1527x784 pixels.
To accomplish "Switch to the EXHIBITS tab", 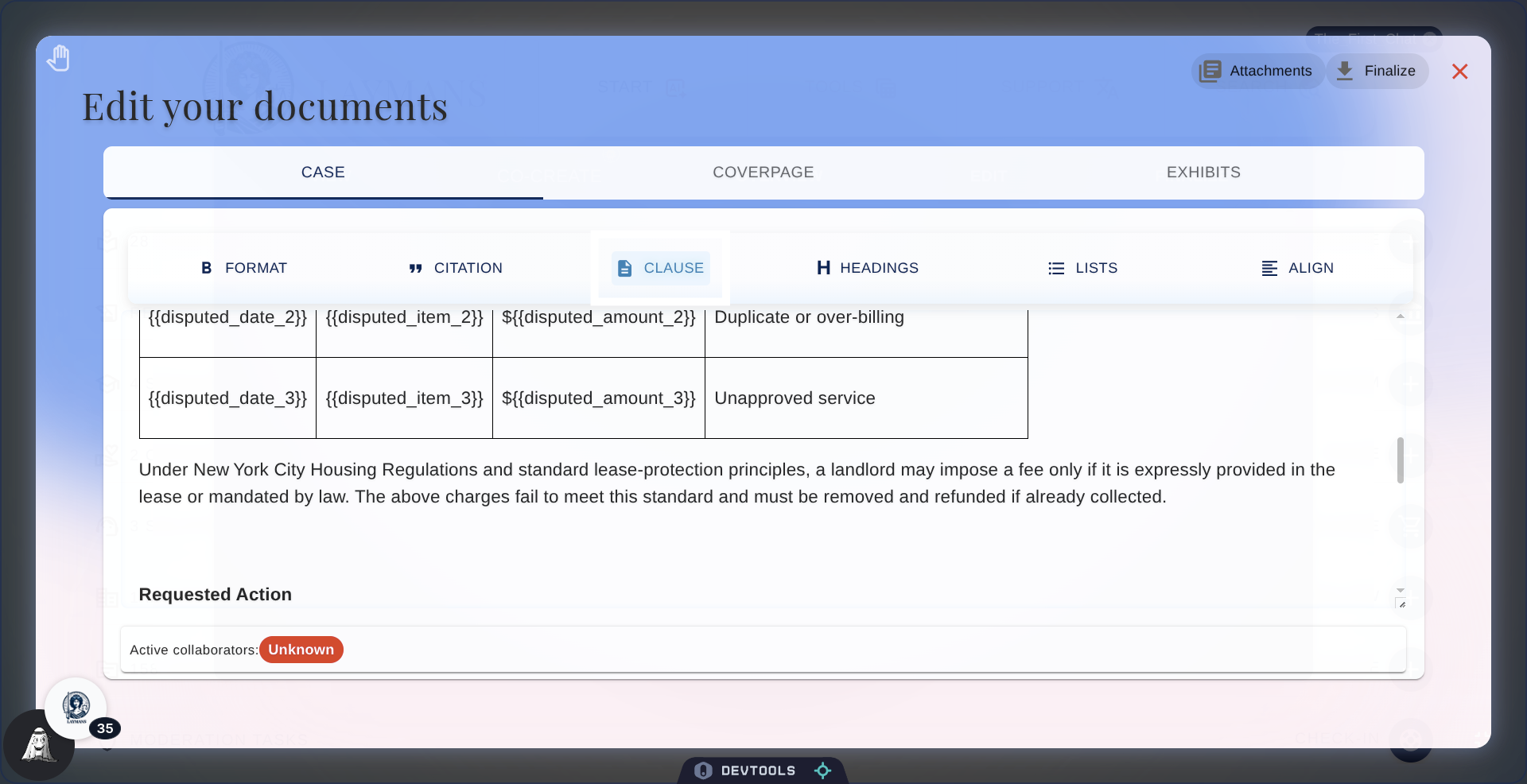I will coord(1203,172).
